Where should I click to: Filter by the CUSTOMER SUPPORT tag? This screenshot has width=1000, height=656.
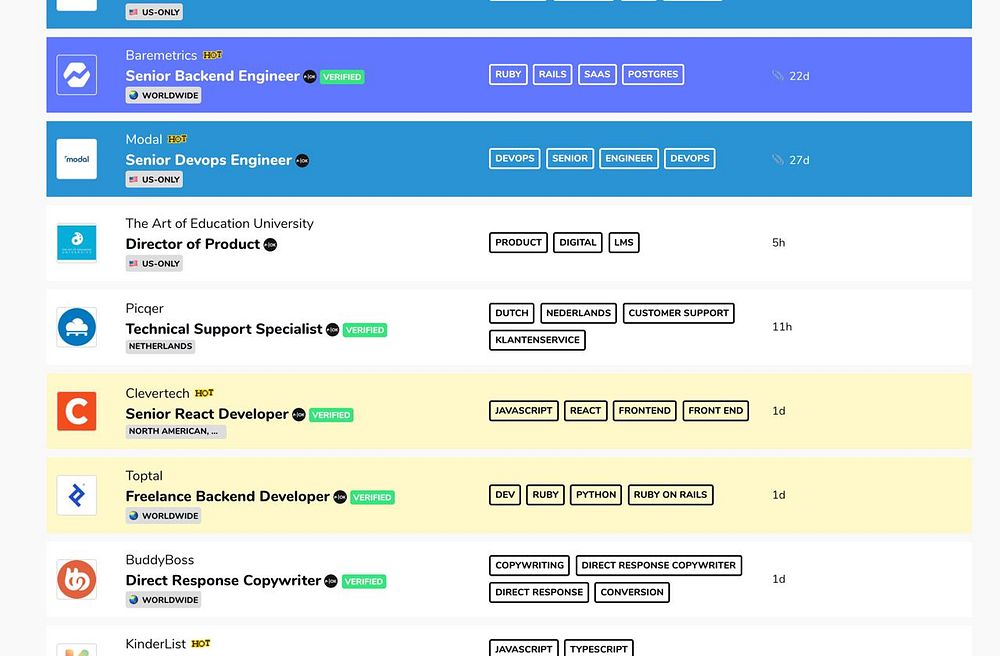pos(679,313)
